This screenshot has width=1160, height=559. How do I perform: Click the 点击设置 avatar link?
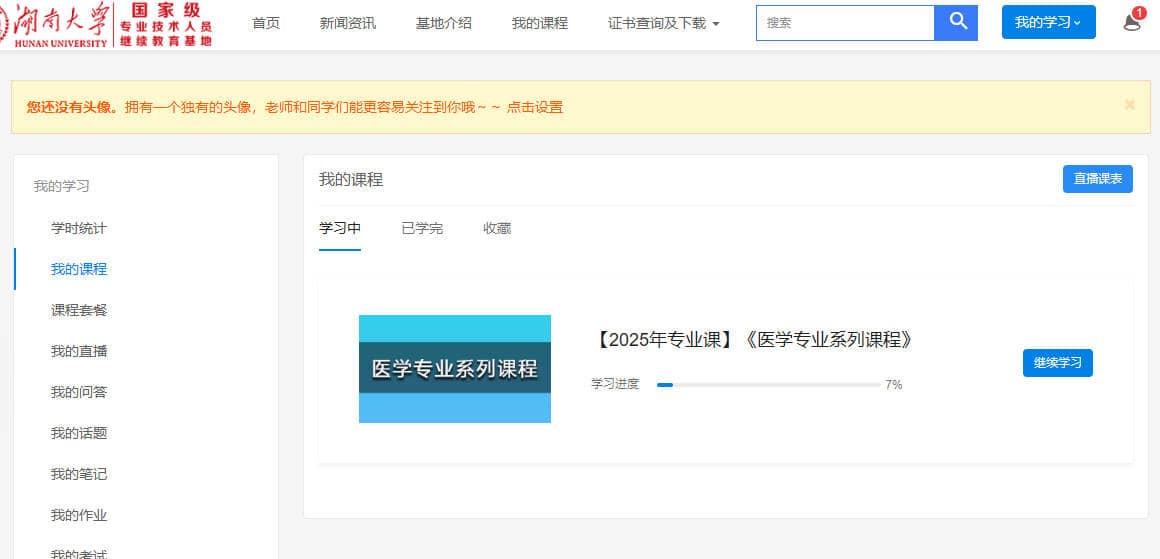(x=535, y=107)
